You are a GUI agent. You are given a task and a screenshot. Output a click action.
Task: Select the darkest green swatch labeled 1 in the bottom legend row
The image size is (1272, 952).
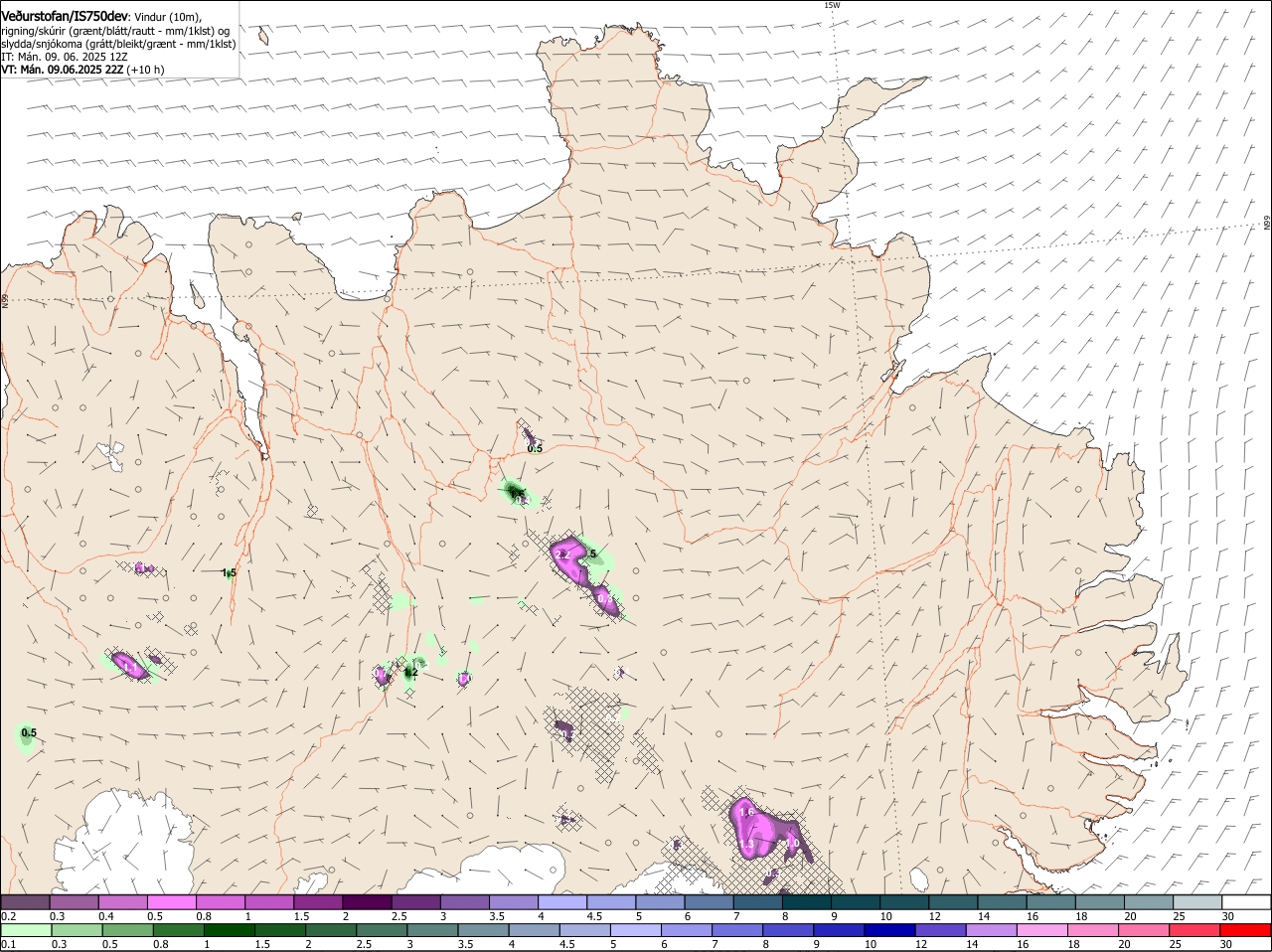229,930
